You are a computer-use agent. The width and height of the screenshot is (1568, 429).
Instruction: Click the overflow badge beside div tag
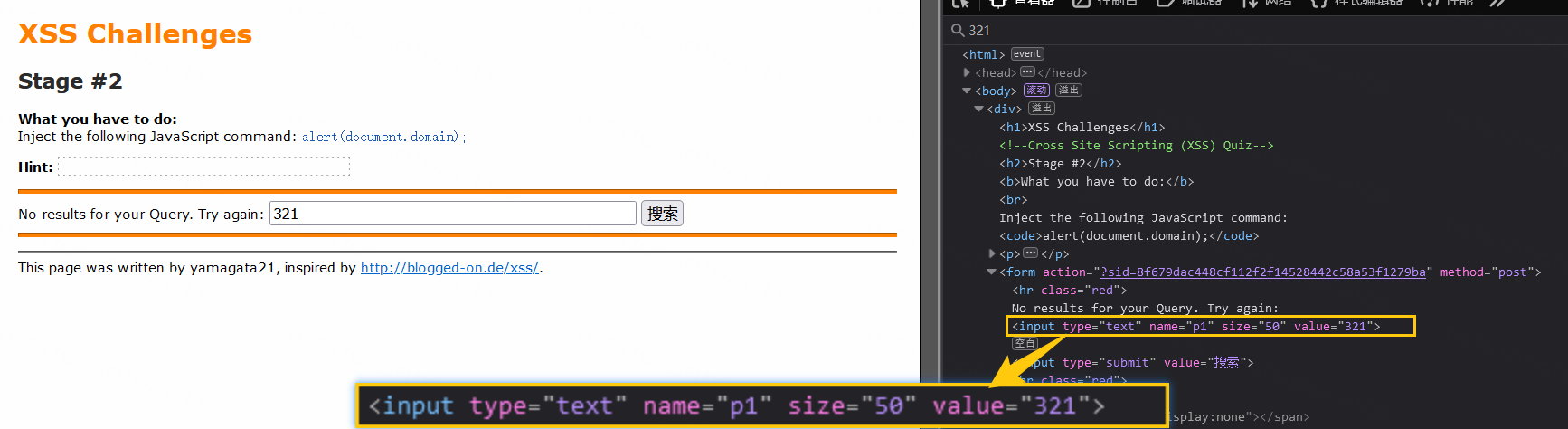click(1042, 109)
